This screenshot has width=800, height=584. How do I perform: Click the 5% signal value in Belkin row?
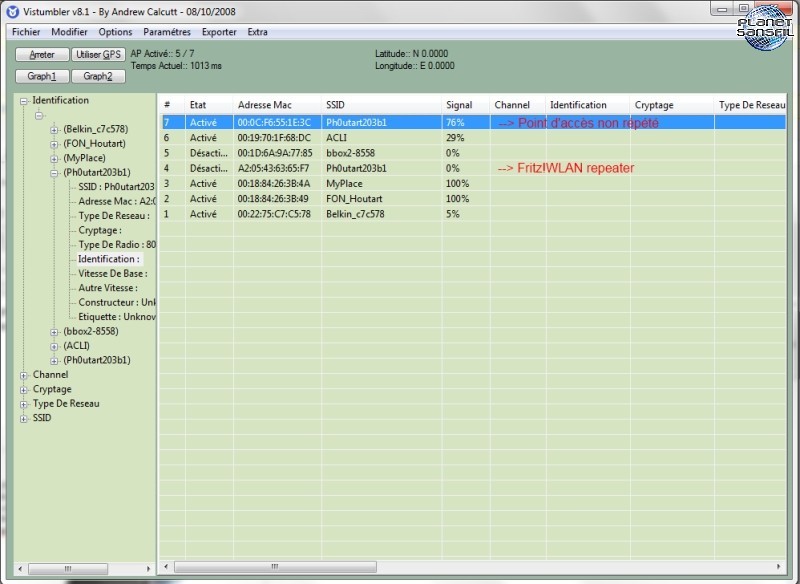(453, 214)
